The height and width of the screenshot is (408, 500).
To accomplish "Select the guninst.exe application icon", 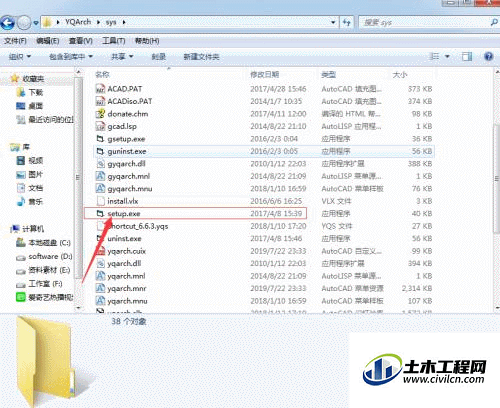I will click(100, 151).
